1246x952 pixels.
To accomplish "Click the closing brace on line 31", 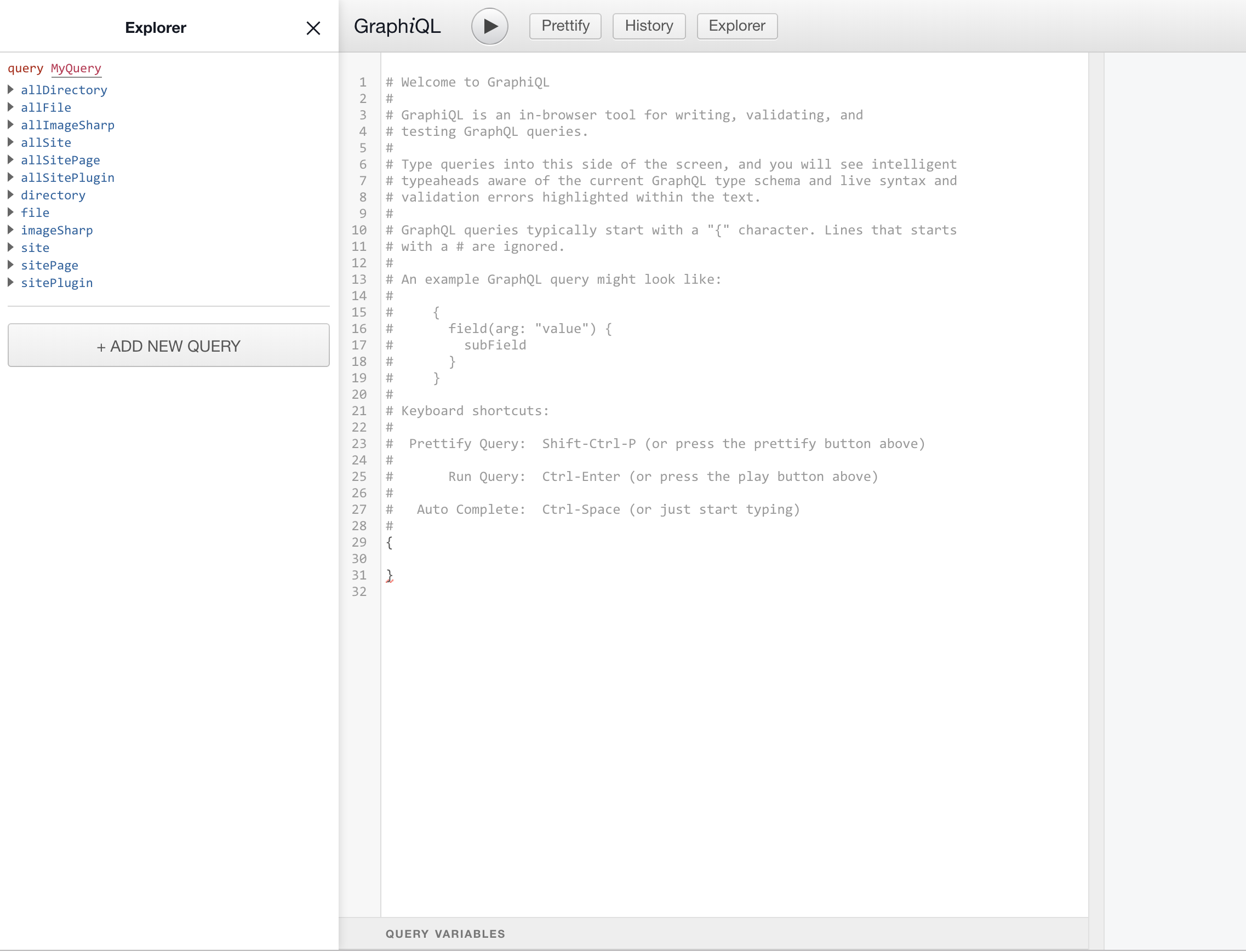I will [x=389, y=576].
